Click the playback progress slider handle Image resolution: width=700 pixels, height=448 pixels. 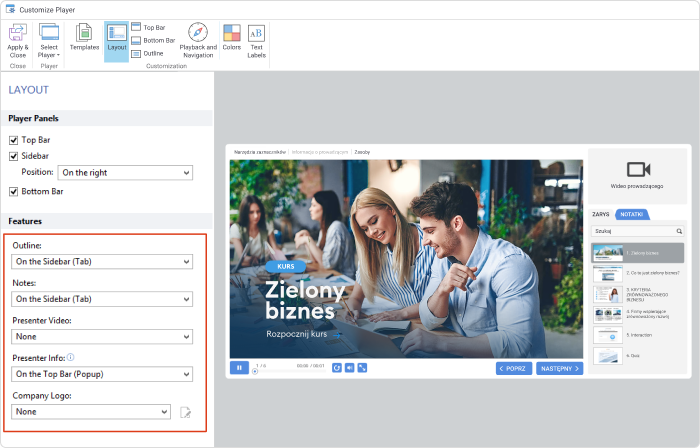pos(255,371)
